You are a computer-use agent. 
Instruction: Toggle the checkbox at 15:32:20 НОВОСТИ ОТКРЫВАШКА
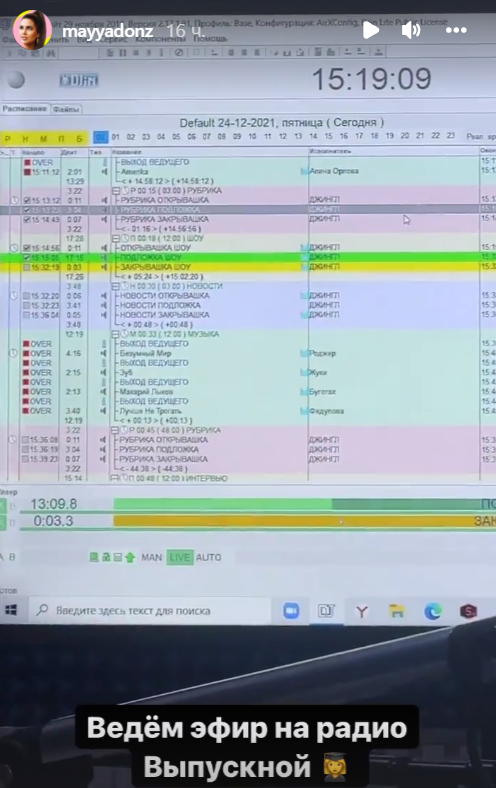[27, 296]
